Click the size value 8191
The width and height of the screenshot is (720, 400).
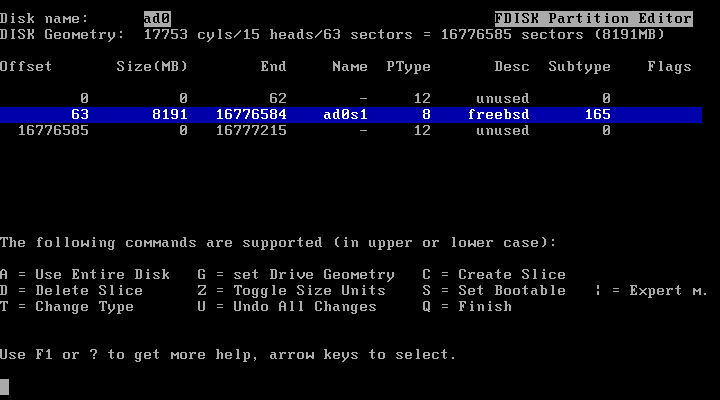click(x=169, y=114)
